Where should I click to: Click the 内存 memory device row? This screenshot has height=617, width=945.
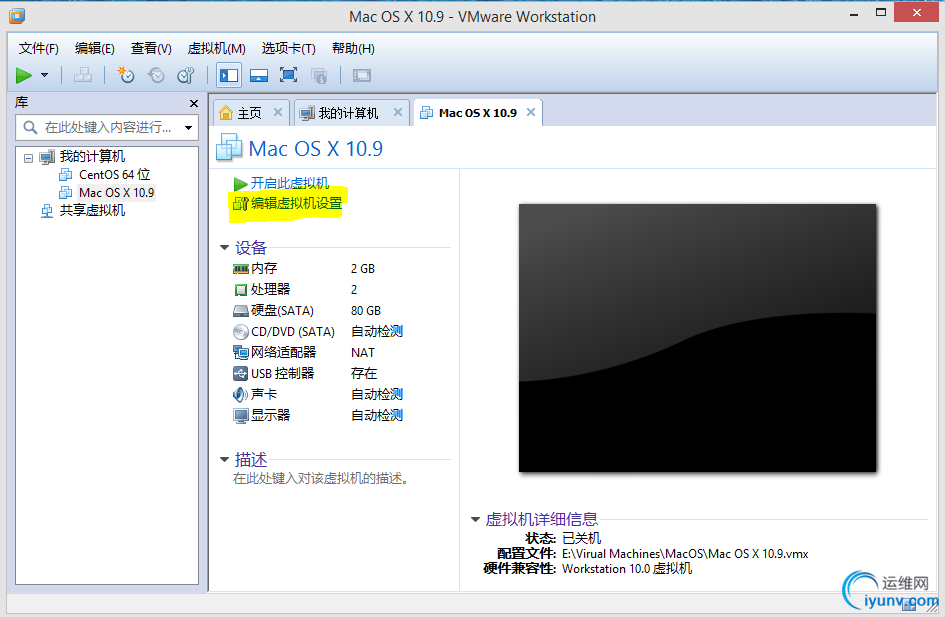pyautogui.click(x=318, y=269)
